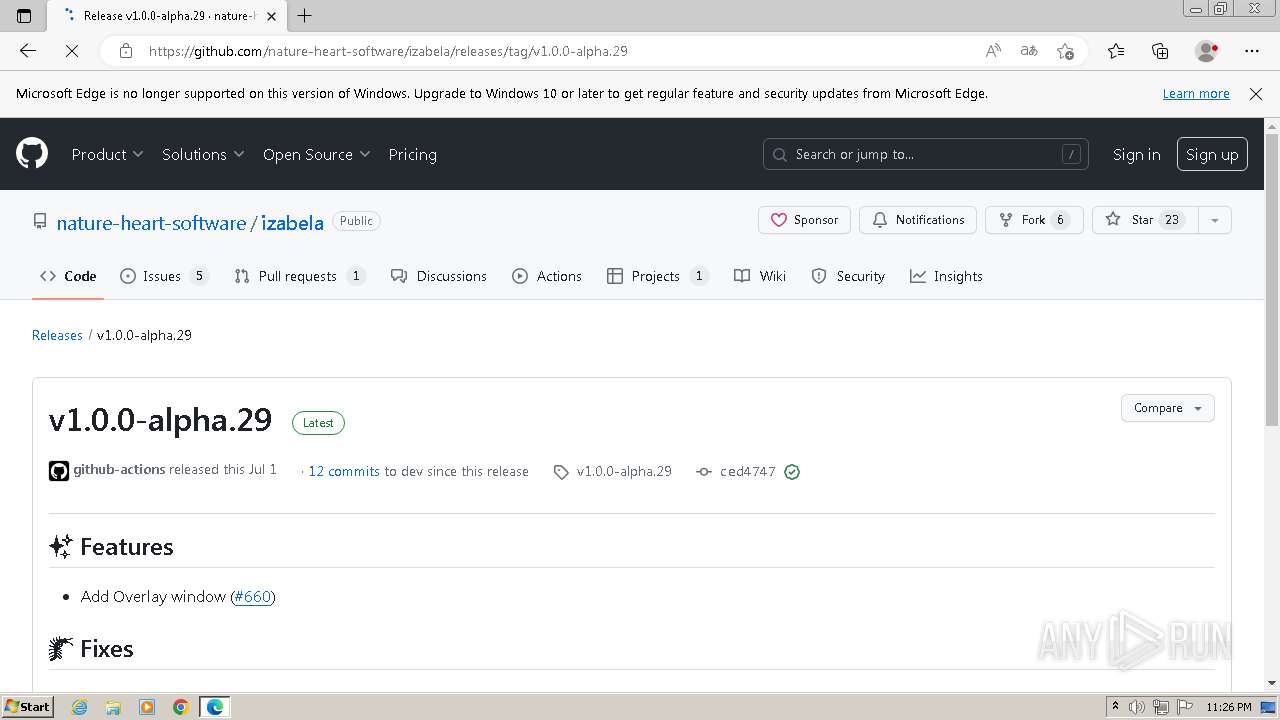Expand the Open Source menu
The height and width of the screenshot is (720, 1280).
click(316, 154)
